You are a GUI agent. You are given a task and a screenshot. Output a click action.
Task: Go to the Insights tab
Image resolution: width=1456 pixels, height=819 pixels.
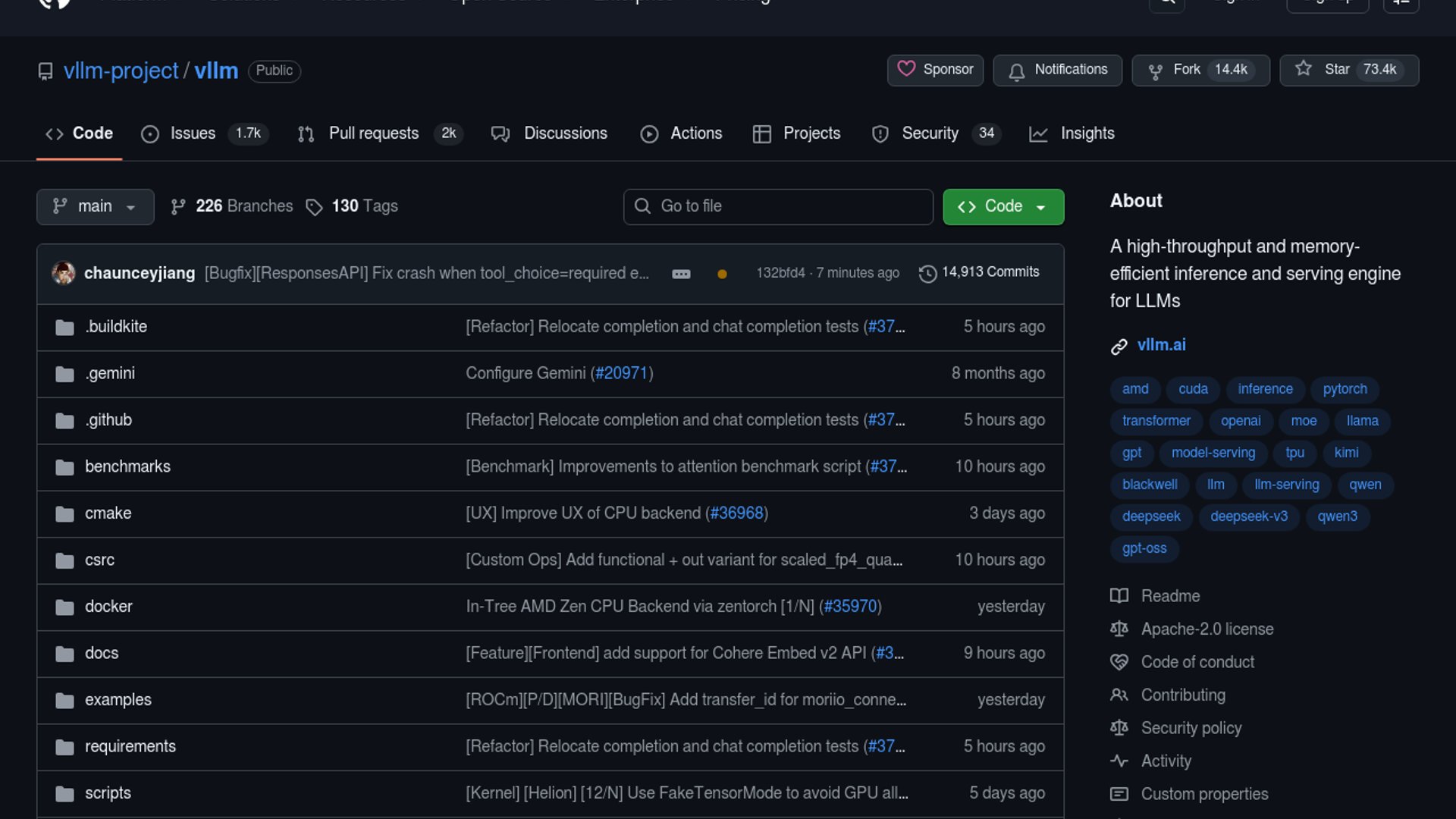(1087, 133)
